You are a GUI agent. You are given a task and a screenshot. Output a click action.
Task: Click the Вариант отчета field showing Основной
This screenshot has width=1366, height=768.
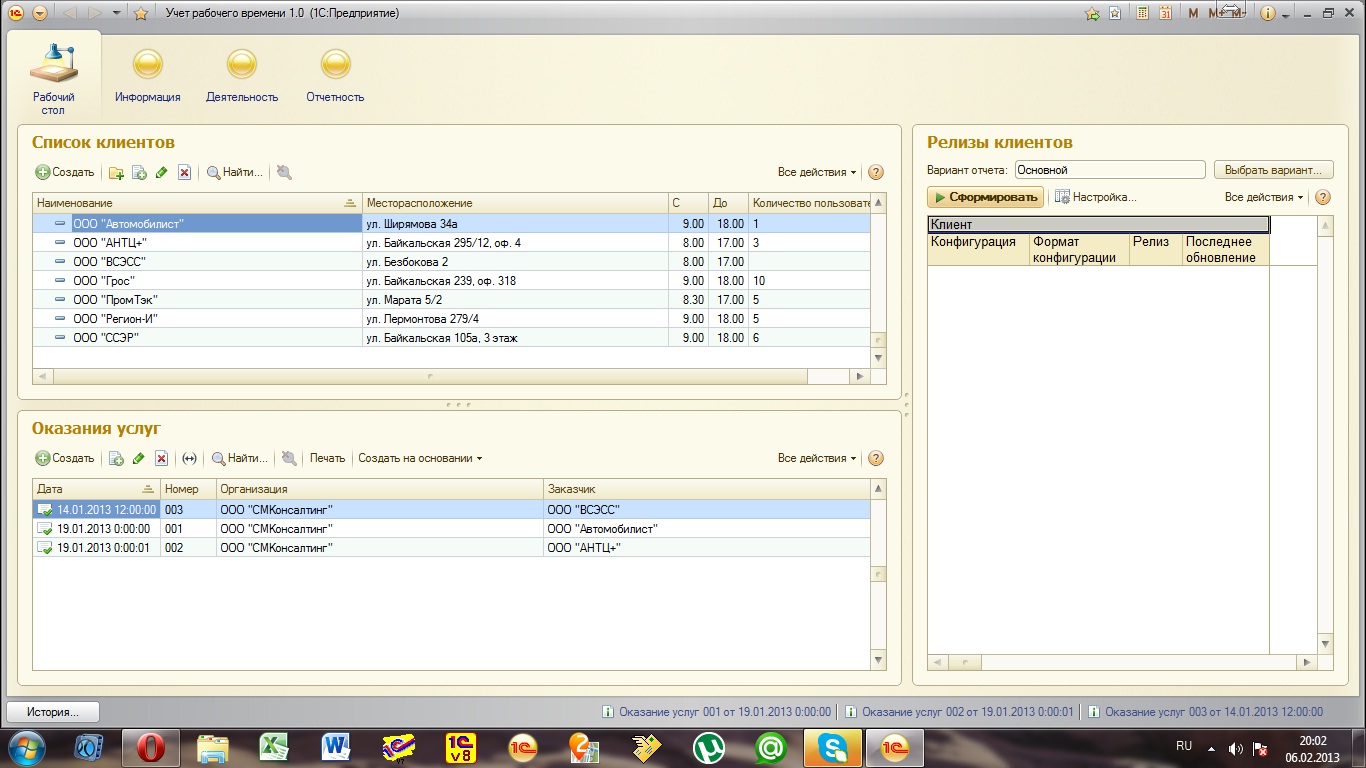1110,170
